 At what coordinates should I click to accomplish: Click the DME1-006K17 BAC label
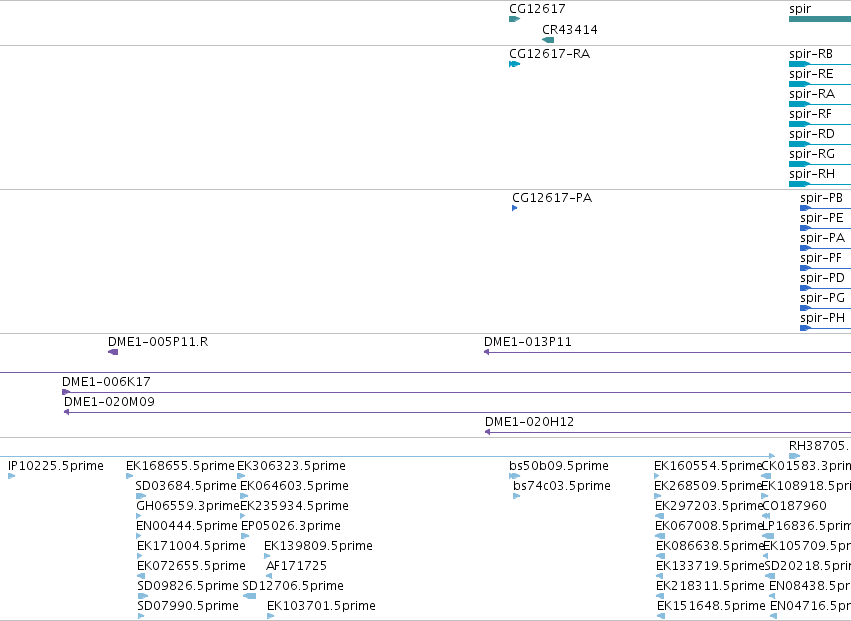coord(106,382)
